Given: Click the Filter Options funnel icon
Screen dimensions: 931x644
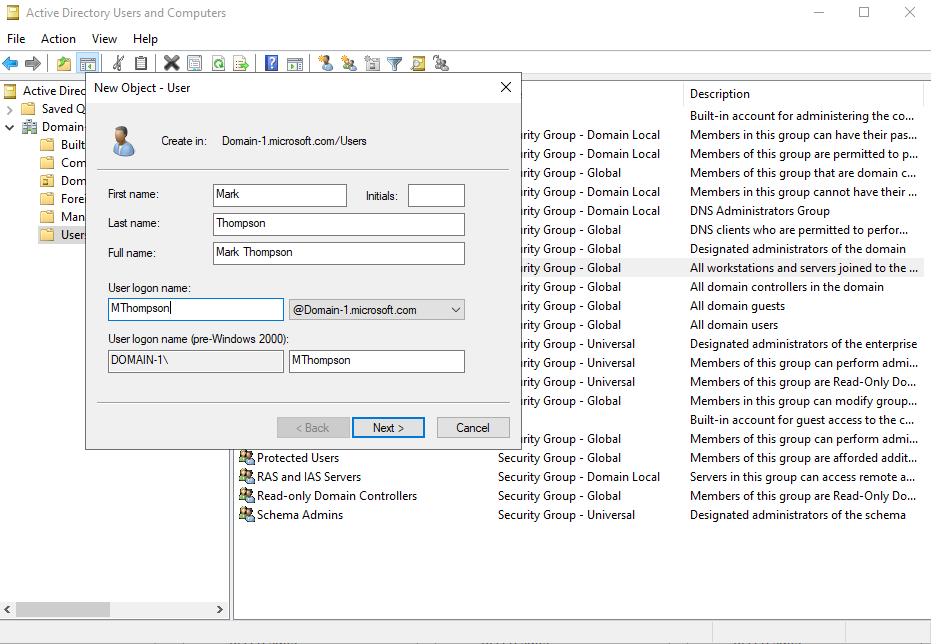Looking at the screenshot, I should tap(394, 63).
